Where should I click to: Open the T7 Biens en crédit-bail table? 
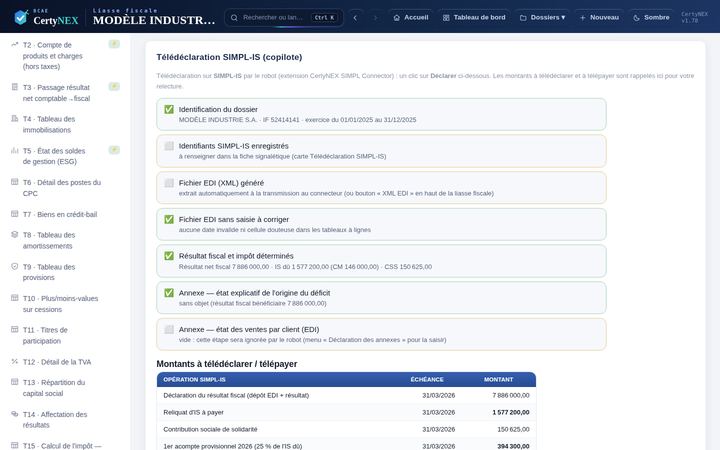pyautogui.click(x=60, y=214)
